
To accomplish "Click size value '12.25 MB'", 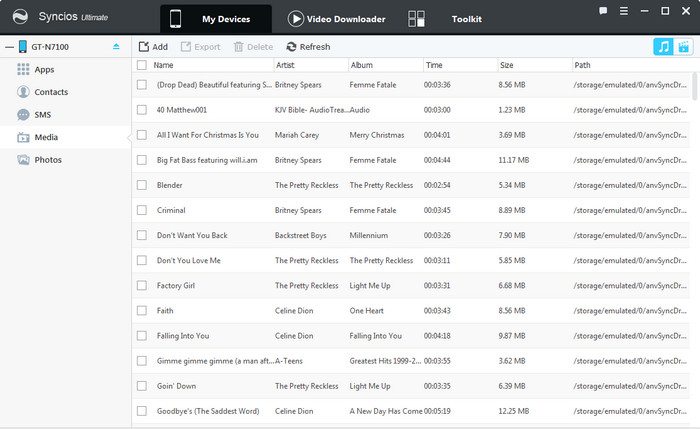I will coord(514,411).
